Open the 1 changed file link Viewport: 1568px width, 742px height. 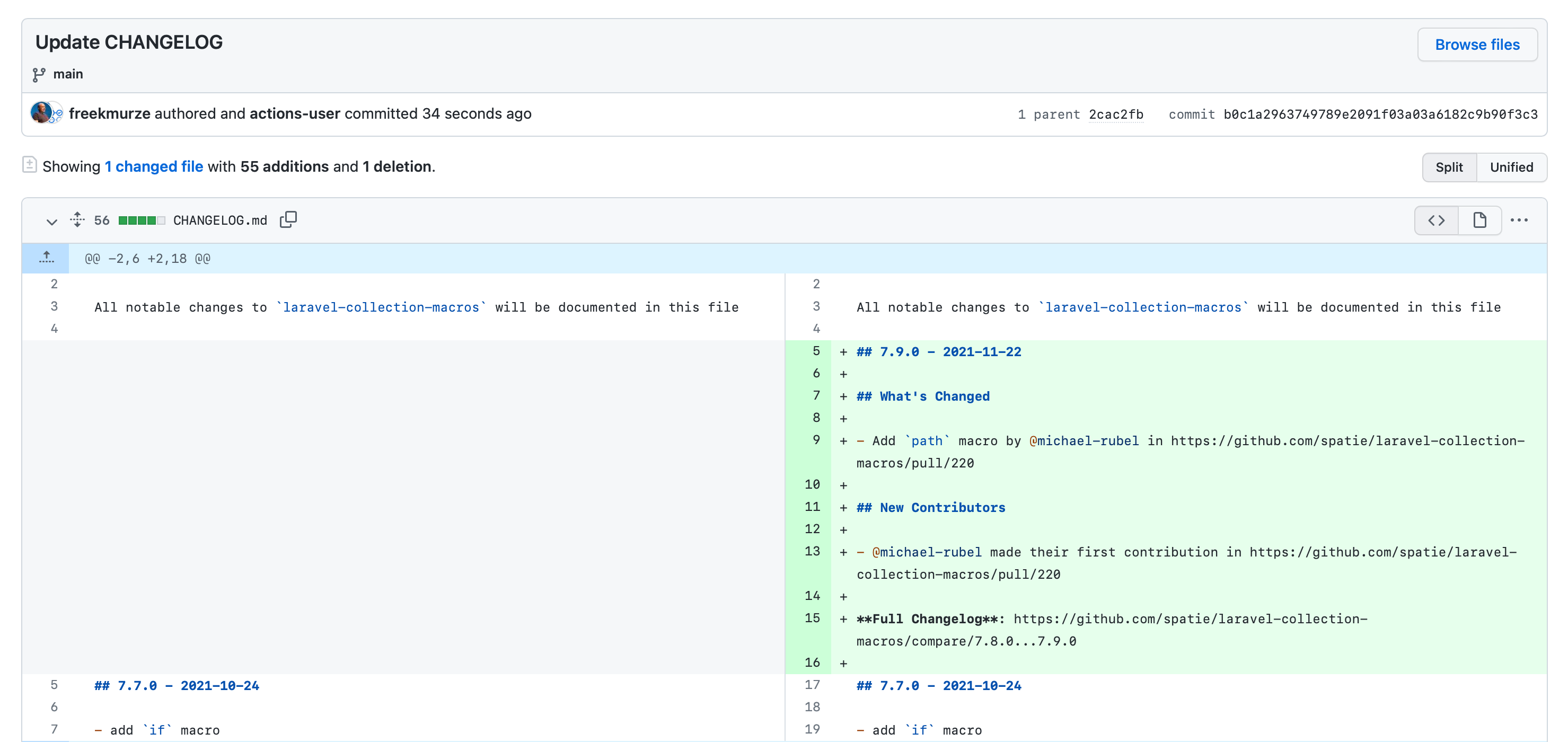click(x=154, y=167)
